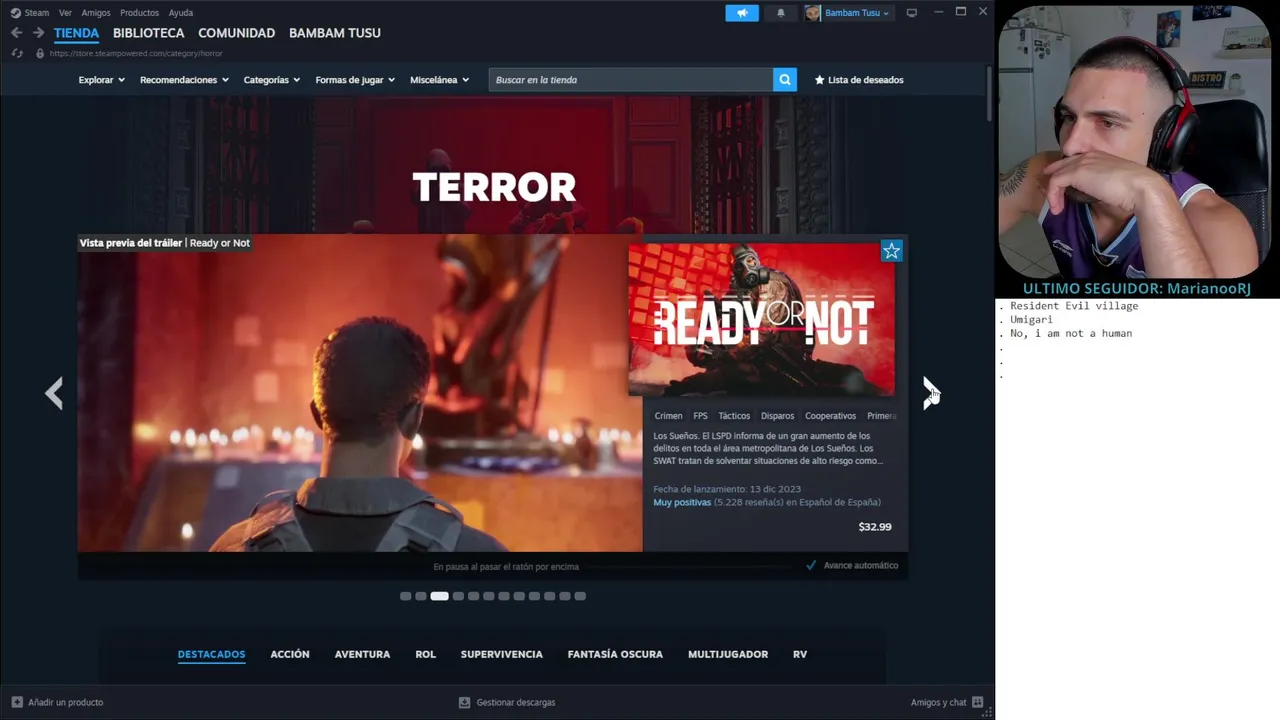Click the Disparos tag
1280x720 pixels.
pyautogui.click(x=777, y=416)
